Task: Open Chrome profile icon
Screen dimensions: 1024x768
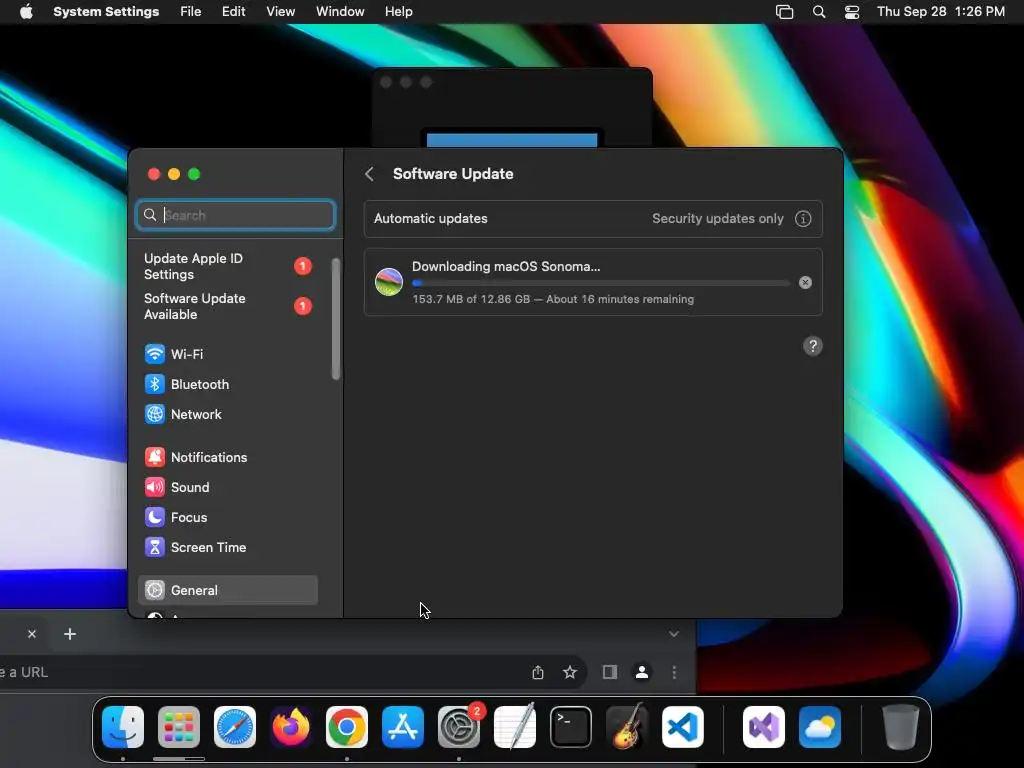Action: [x=642, y=672]
